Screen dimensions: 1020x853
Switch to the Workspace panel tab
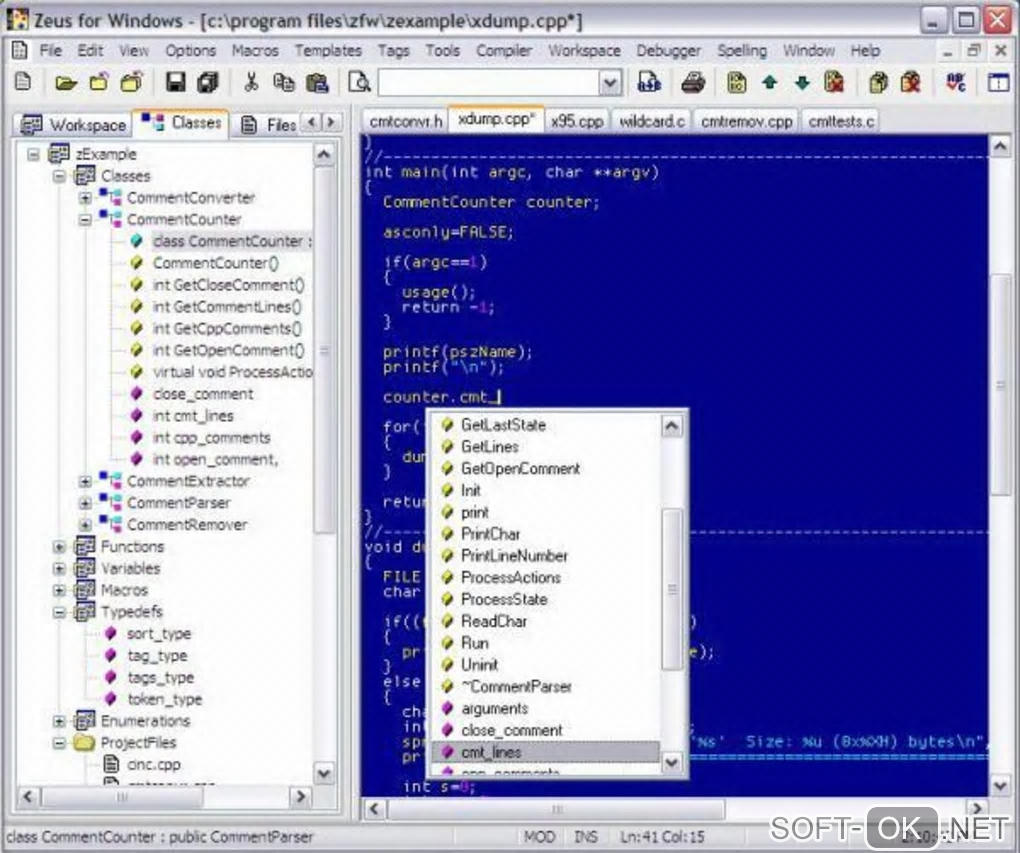pos(73,124)
